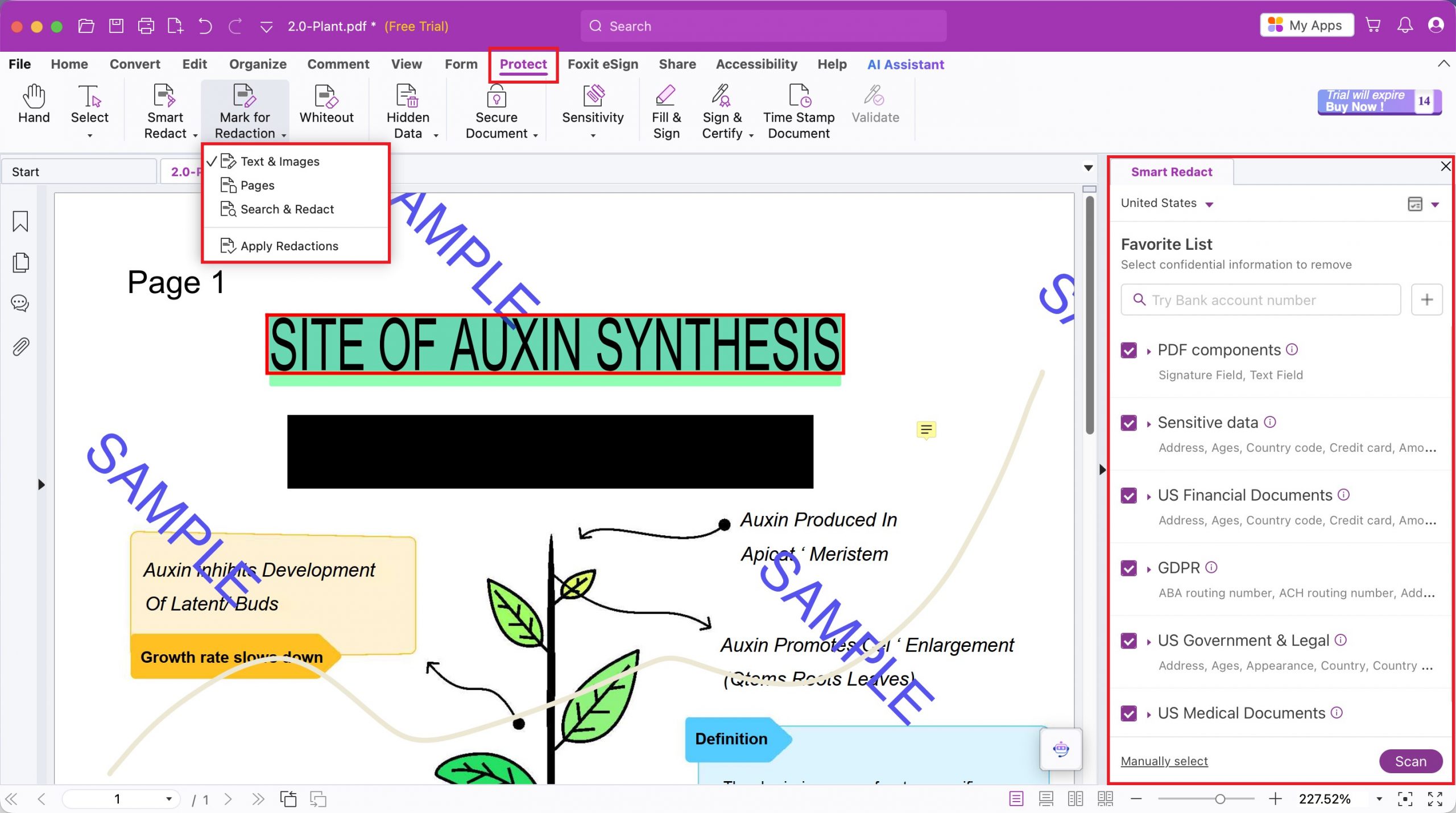
Task: Click the Scan button
Action: pos(1410,761)
